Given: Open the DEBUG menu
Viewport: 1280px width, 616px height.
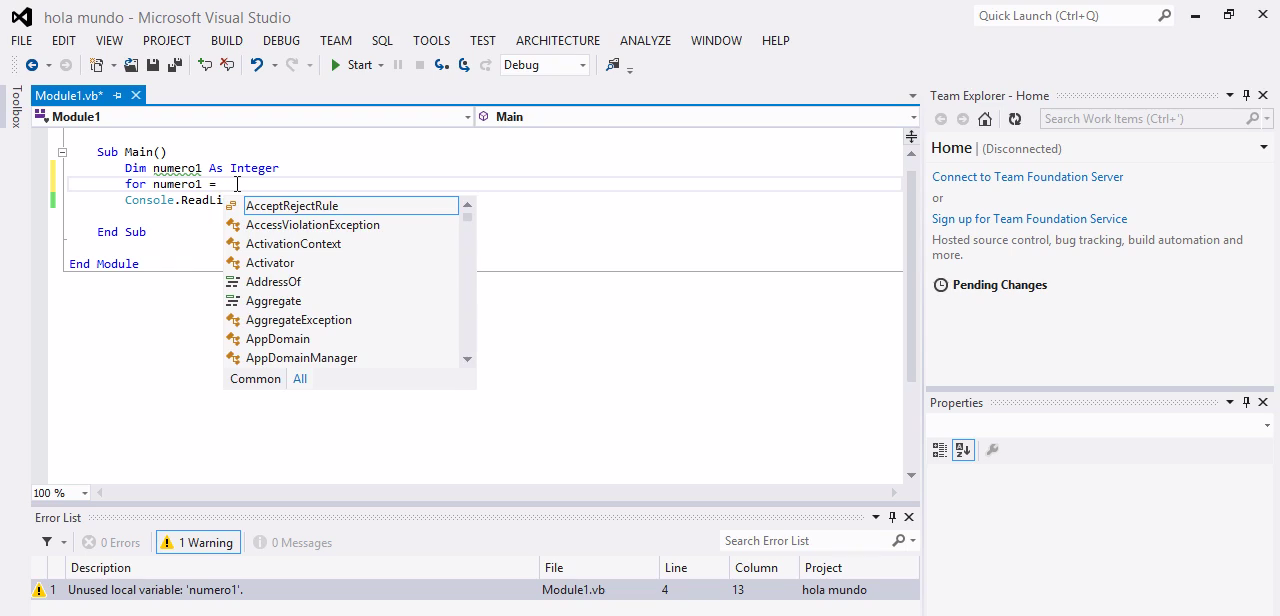Looking at the screenshot, I should point(281,41).
